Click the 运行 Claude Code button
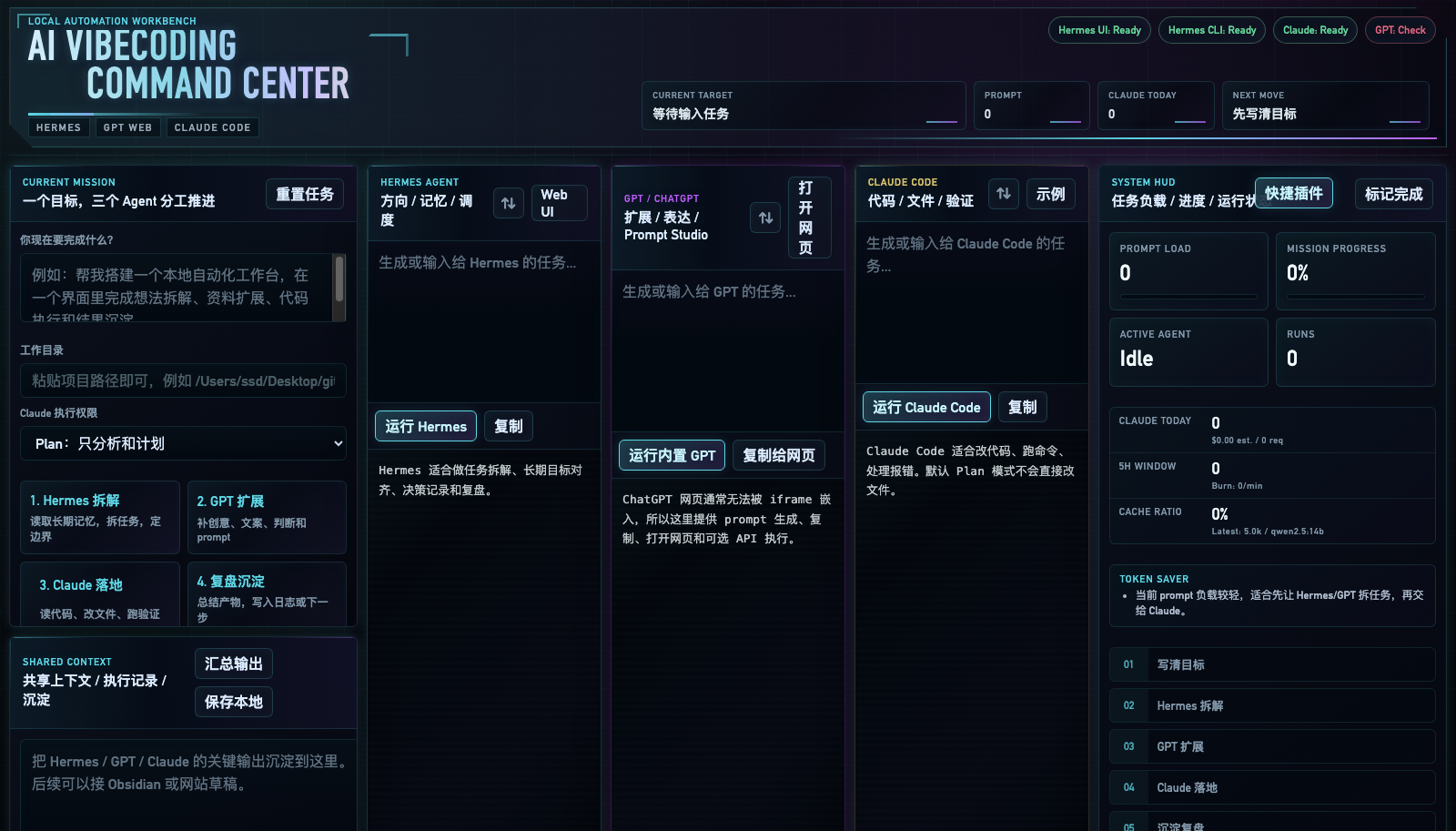The height and width of the screenshot is (831, 1456). pos(925,407)
